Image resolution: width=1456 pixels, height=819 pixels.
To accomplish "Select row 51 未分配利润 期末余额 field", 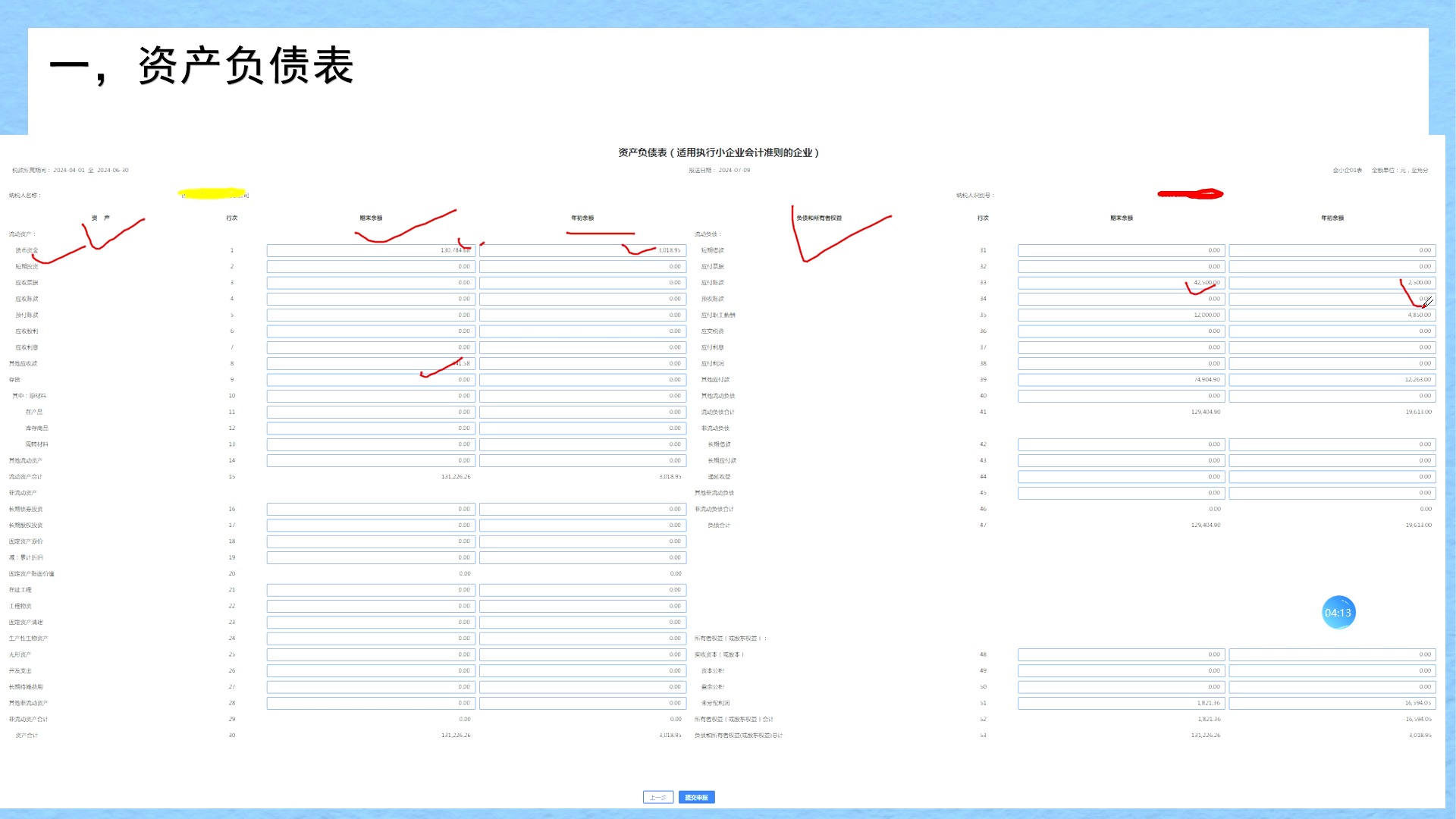I will 1122,704.
